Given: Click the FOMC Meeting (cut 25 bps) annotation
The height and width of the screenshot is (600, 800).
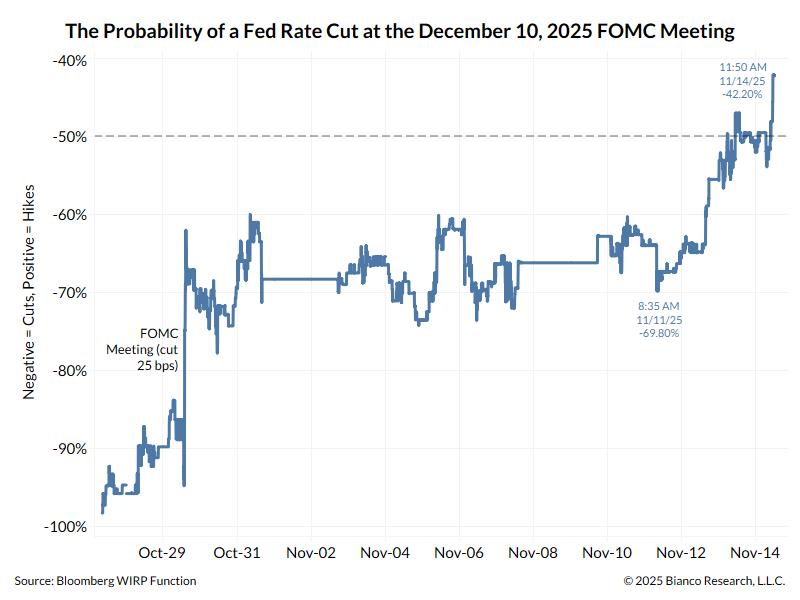Looking at the screenshot, I should tap(142, 350).
